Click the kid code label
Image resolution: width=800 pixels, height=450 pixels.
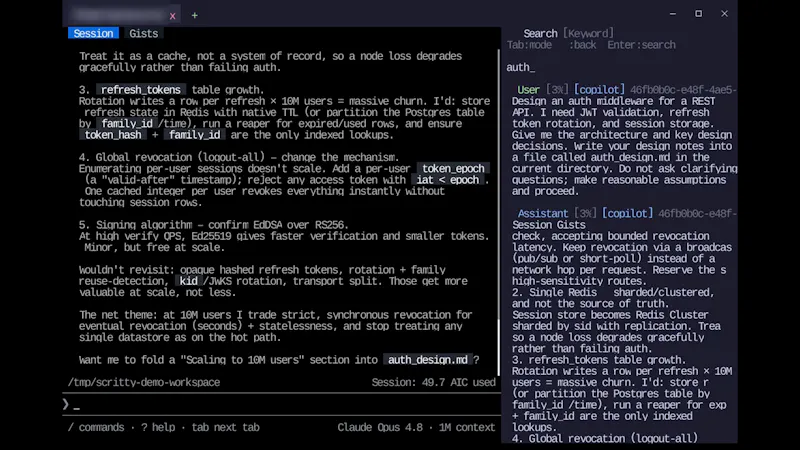click(188, 281)
